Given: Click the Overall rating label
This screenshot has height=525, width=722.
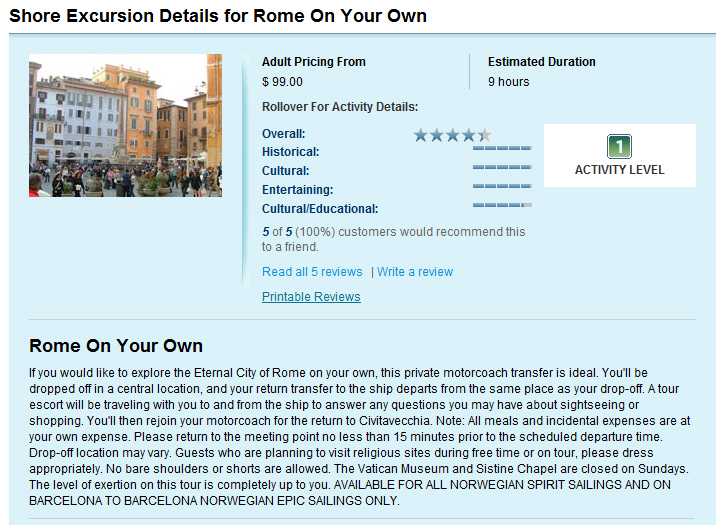Looking at the screenshot, I should [x=284, y=134].
